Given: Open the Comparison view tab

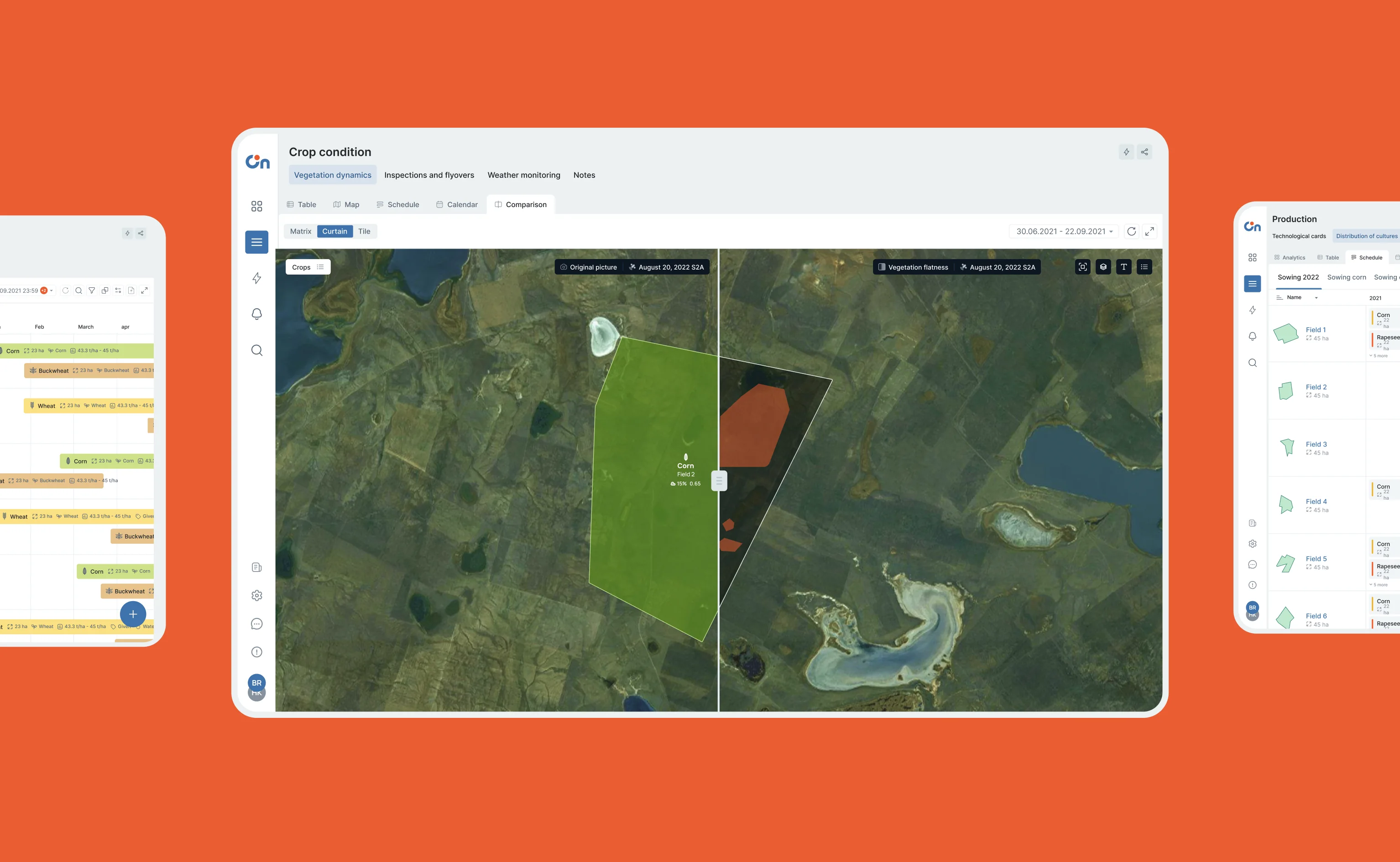Looking at the screenshot, I should coord(521,205).
